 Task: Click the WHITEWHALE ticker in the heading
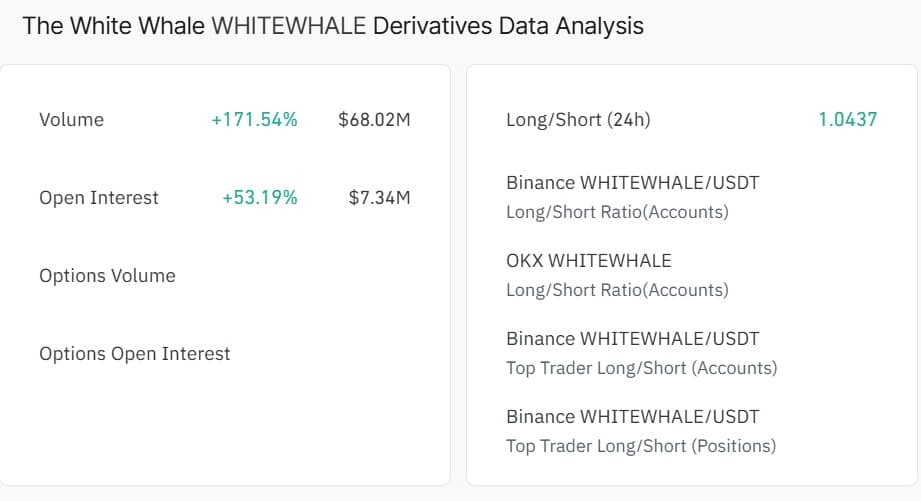point(288,26)
